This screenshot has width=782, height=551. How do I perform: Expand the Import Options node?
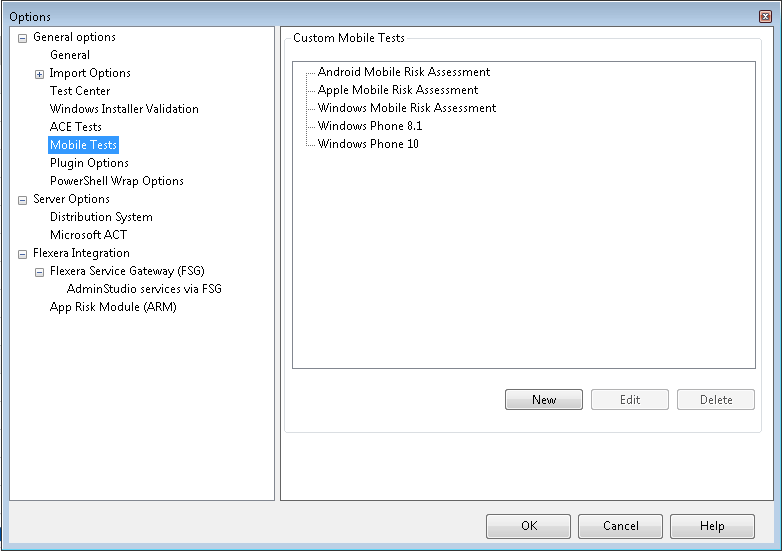40,74
